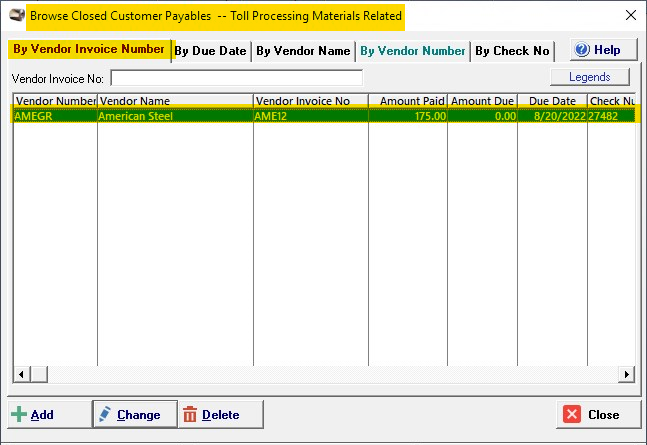Image resolution: width=647 pixels, height=445 pixels.
Task: Click the pencil Change icon
Action: pos(105,414)
